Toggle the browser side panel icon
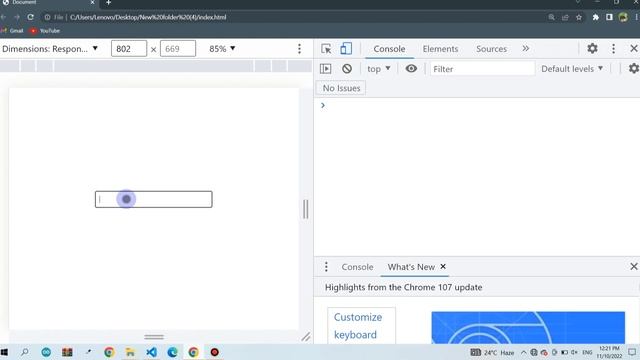Screen dimensions: 640x360 coord(609,17)
